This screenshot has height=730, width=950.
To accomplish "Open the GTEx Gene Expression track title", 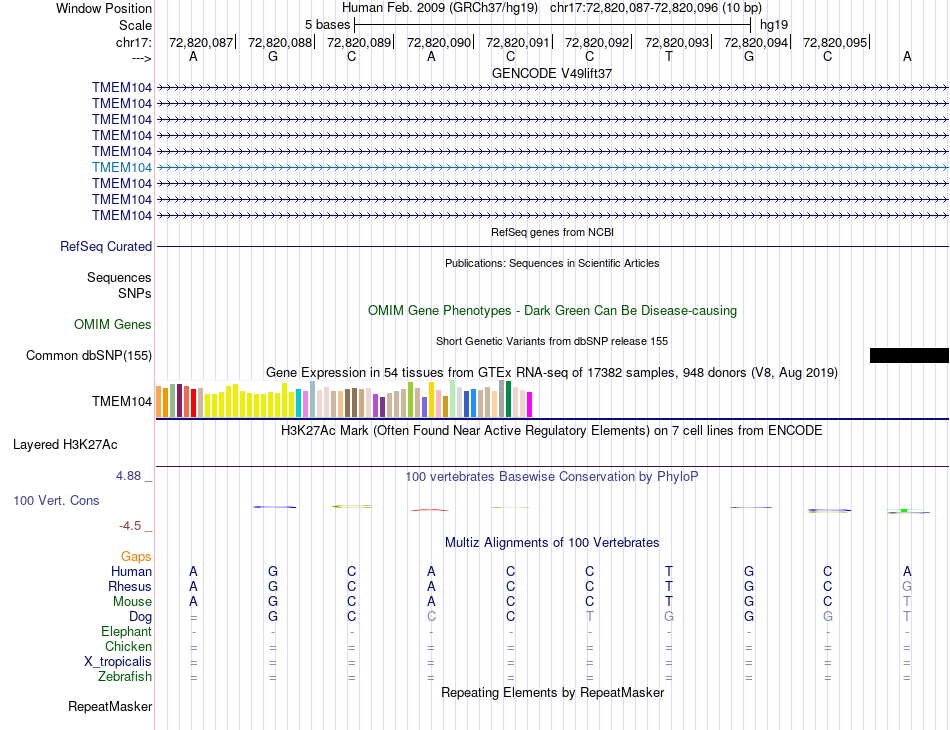I will (x=552, y=373).
